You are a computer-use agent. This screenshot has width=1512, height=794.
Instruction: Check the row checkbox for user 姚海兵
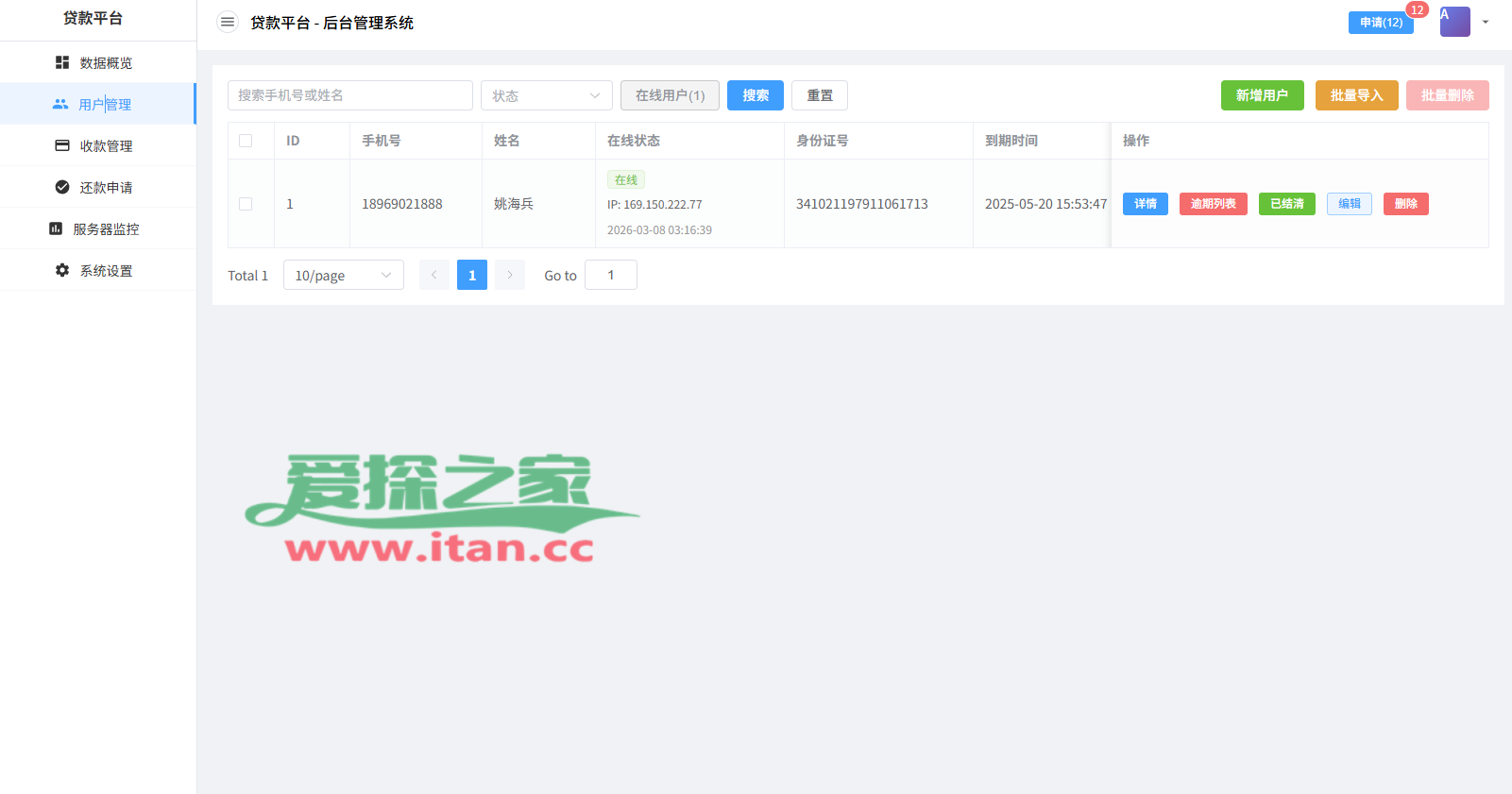click(246, 204)
